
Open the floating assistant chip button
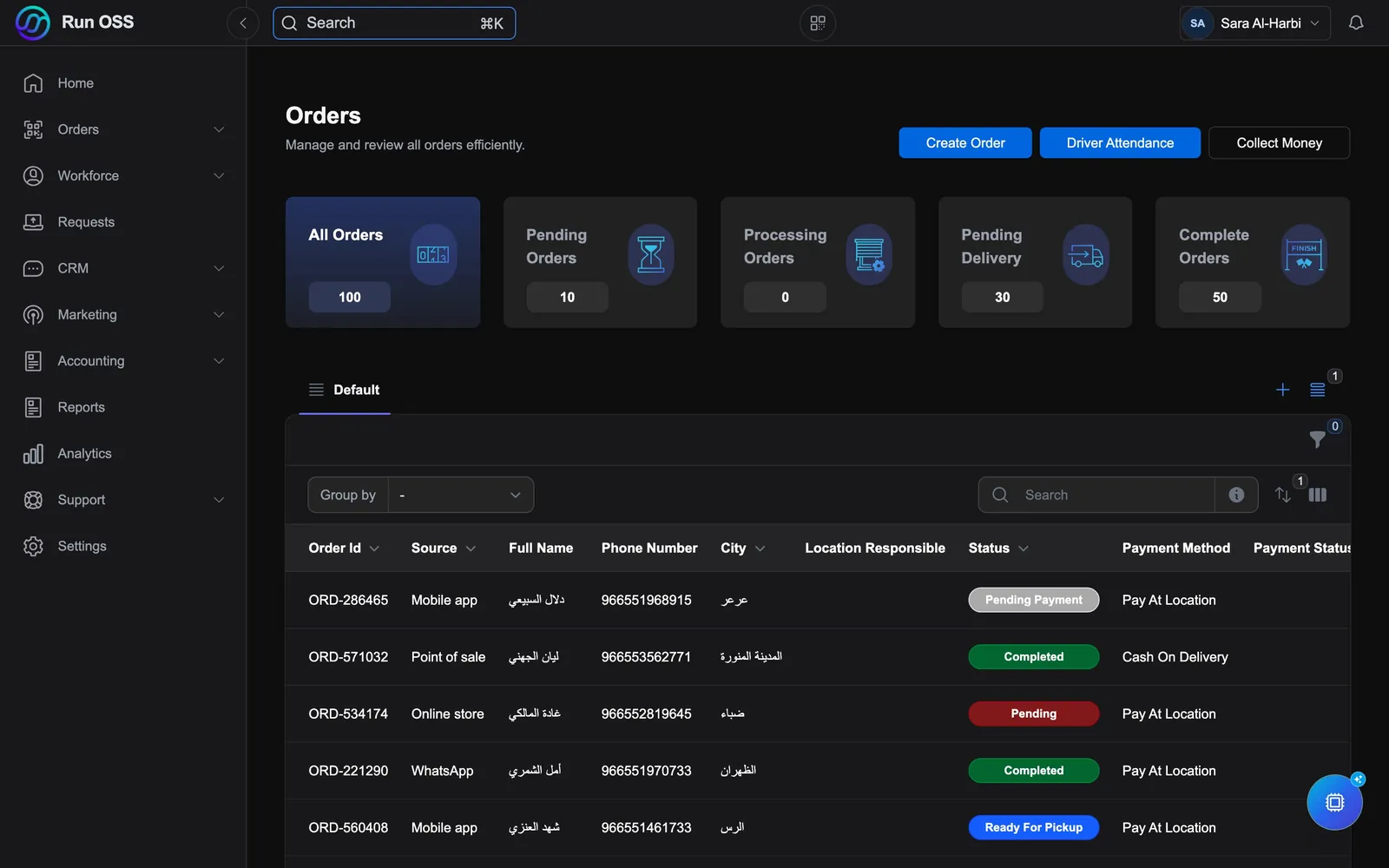pos(1334,802)
